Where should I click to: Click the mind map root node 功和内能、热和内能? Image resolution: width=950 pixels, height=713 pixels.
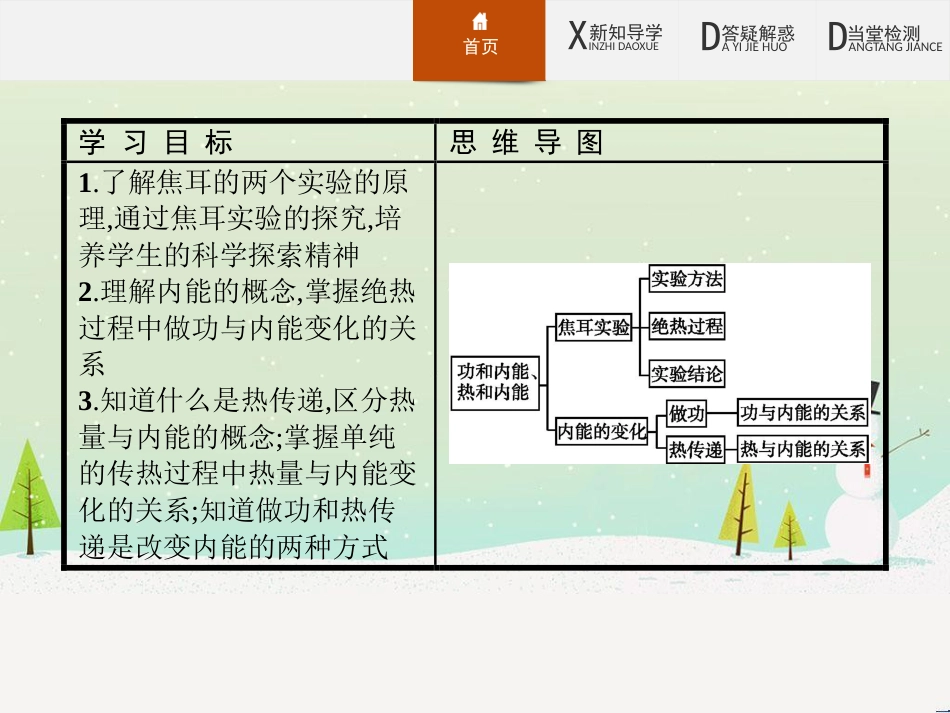pos(495,383)
